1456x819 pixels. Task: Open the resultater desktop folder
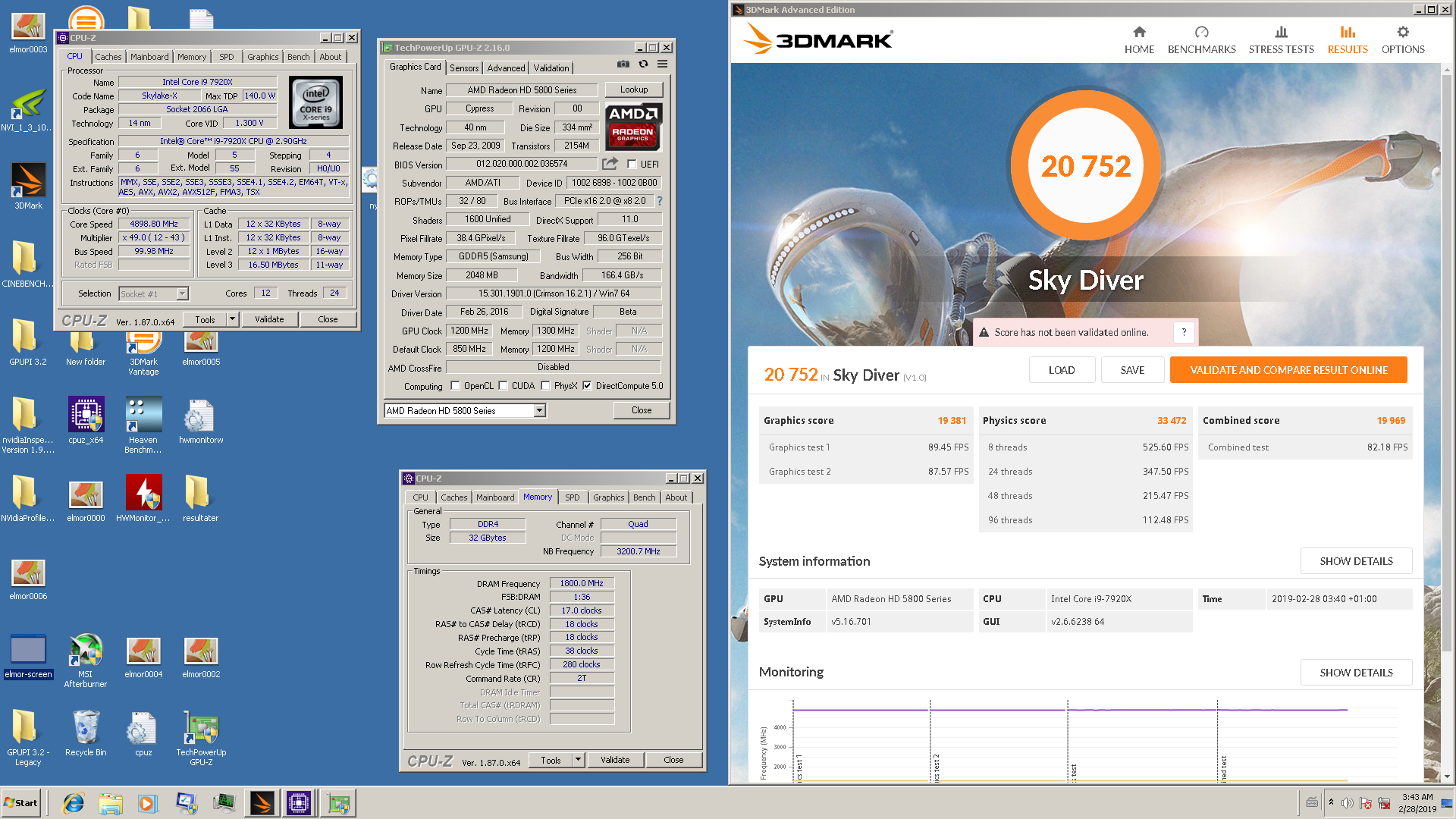[x=200, y=499]
